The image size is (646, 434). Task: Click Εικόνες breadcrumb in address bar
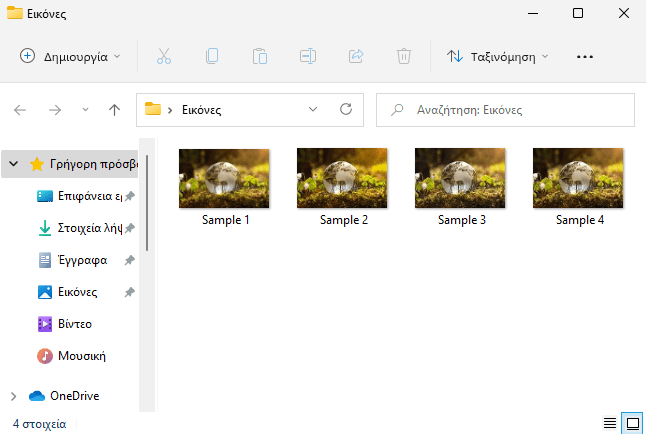201,110
